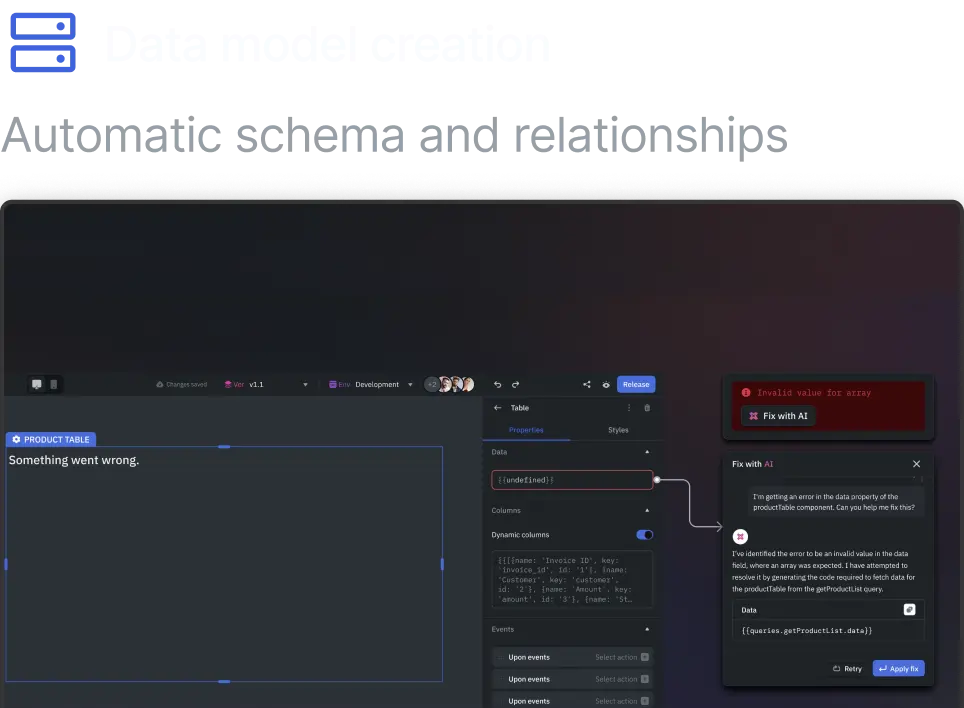The height and width of the screenshot is (708, 964).
Task: Switch to mobile view icon
Action: click(54, 384)
